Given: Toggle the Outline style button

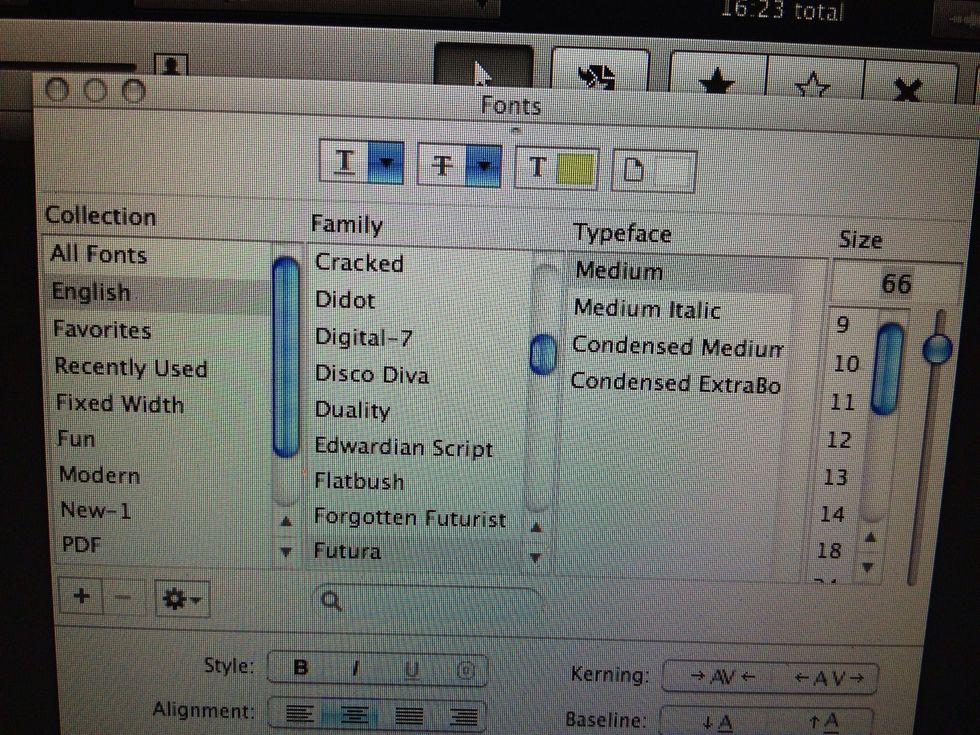Looking at the screenshot, I should click(x=466, y=671).
